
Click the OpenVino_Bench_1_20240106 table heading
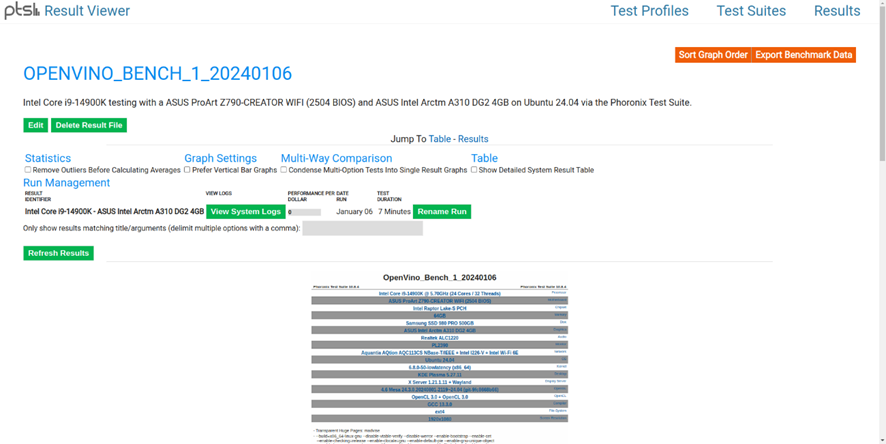point(440,277)
